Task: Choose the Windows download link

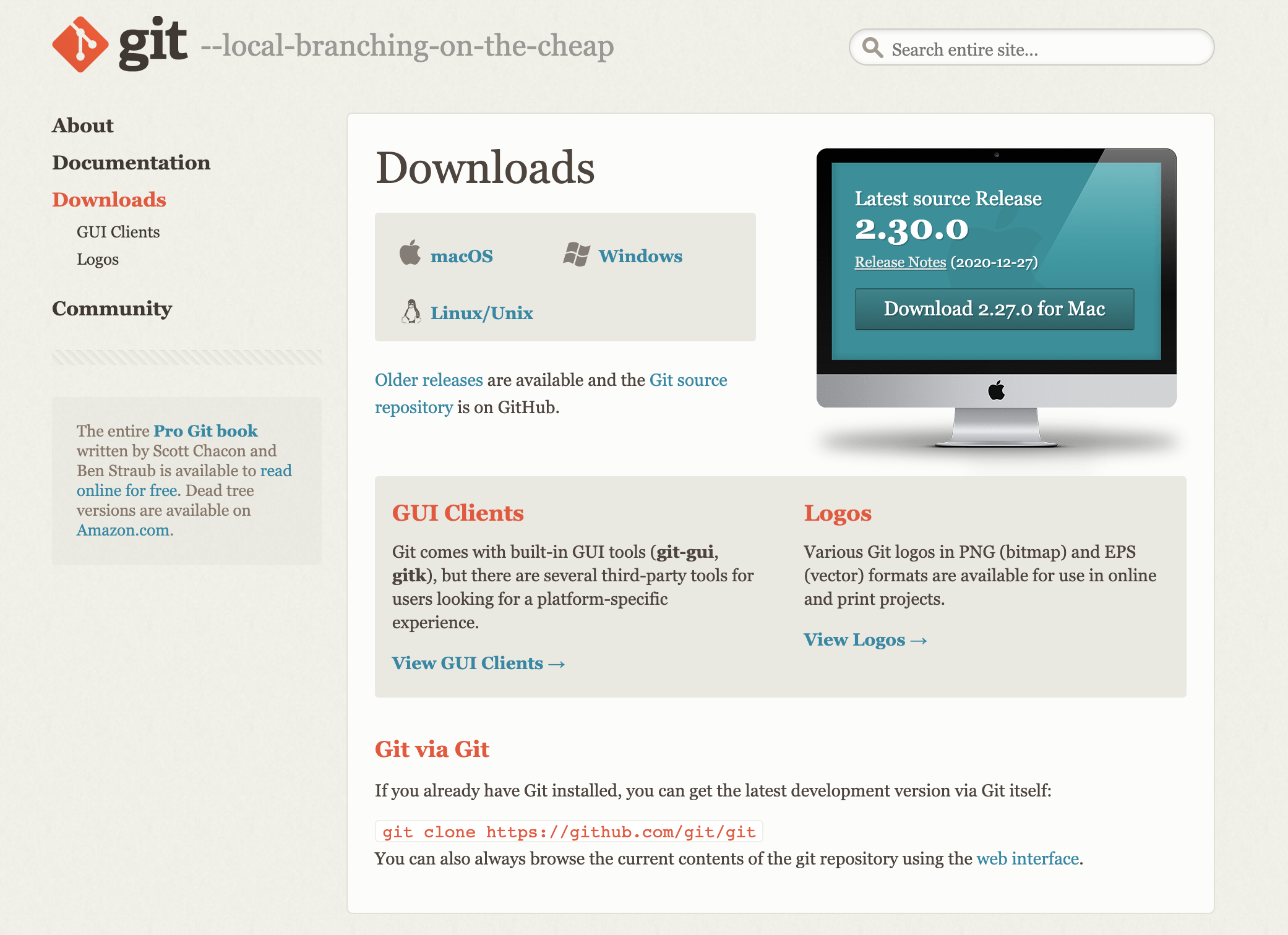Action: click(640, 256)
